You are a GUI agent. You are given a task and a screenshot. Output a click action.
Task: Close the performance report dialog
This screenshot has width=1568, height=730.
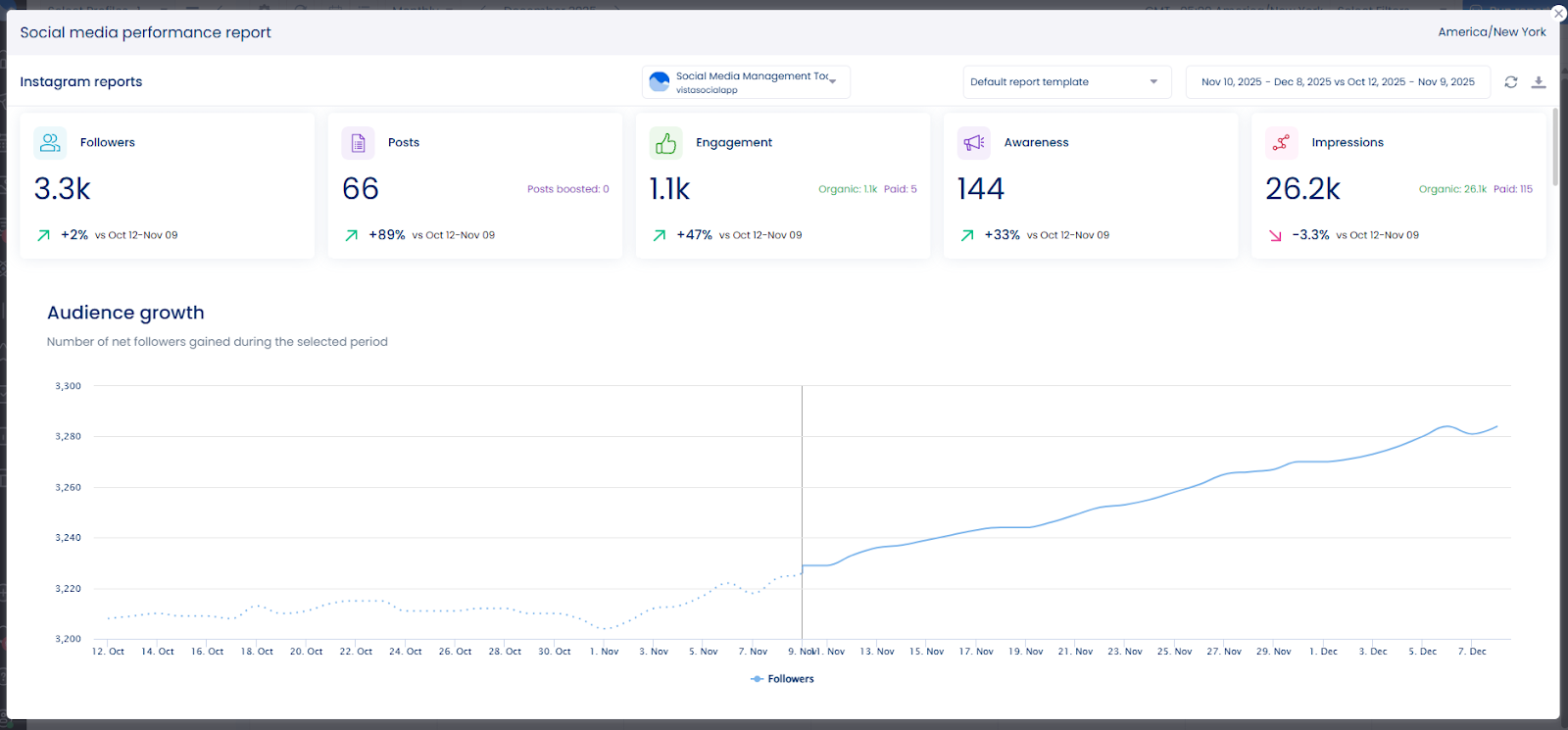[1558, 13]
